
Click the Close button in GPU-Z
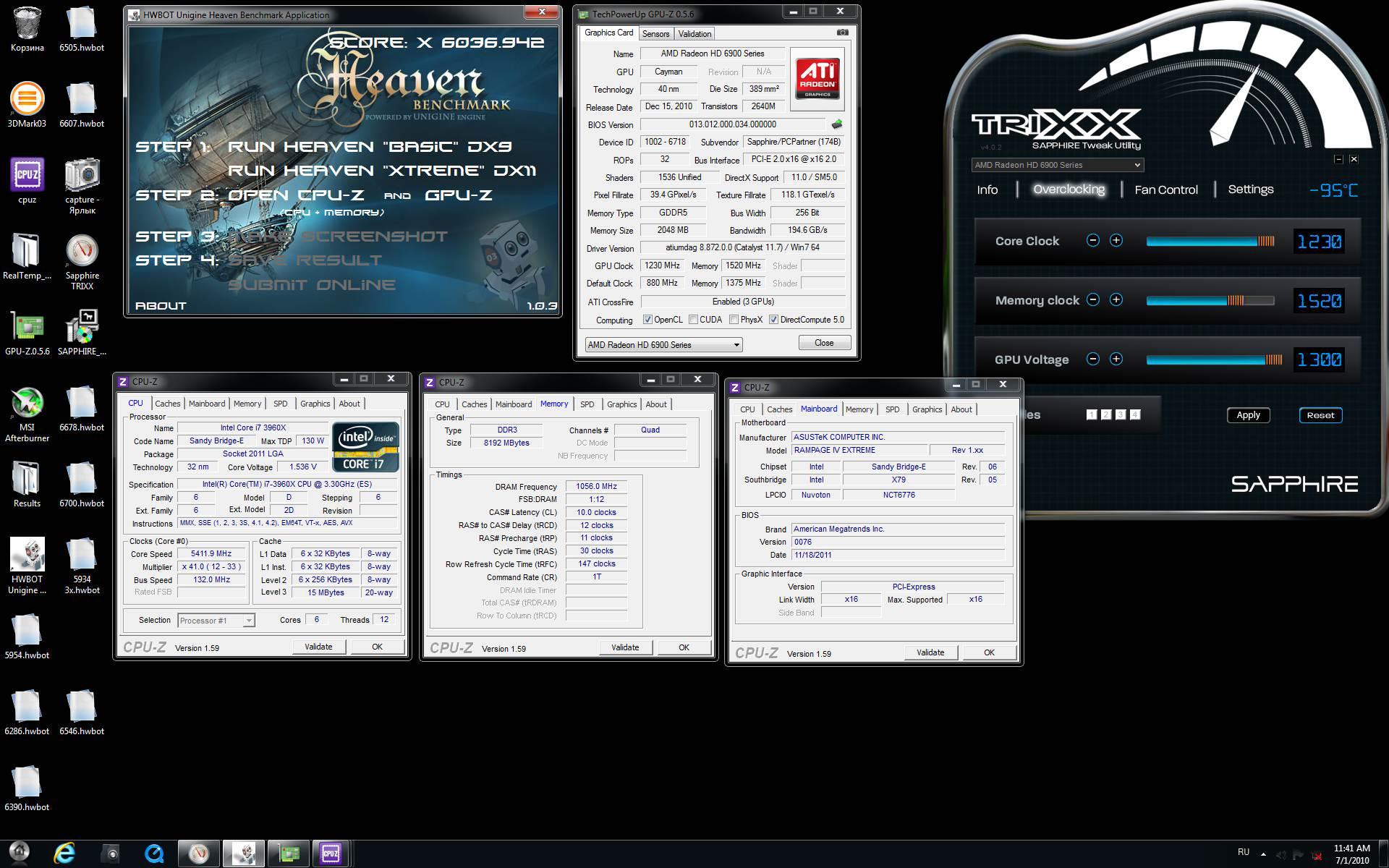point(824,343)
